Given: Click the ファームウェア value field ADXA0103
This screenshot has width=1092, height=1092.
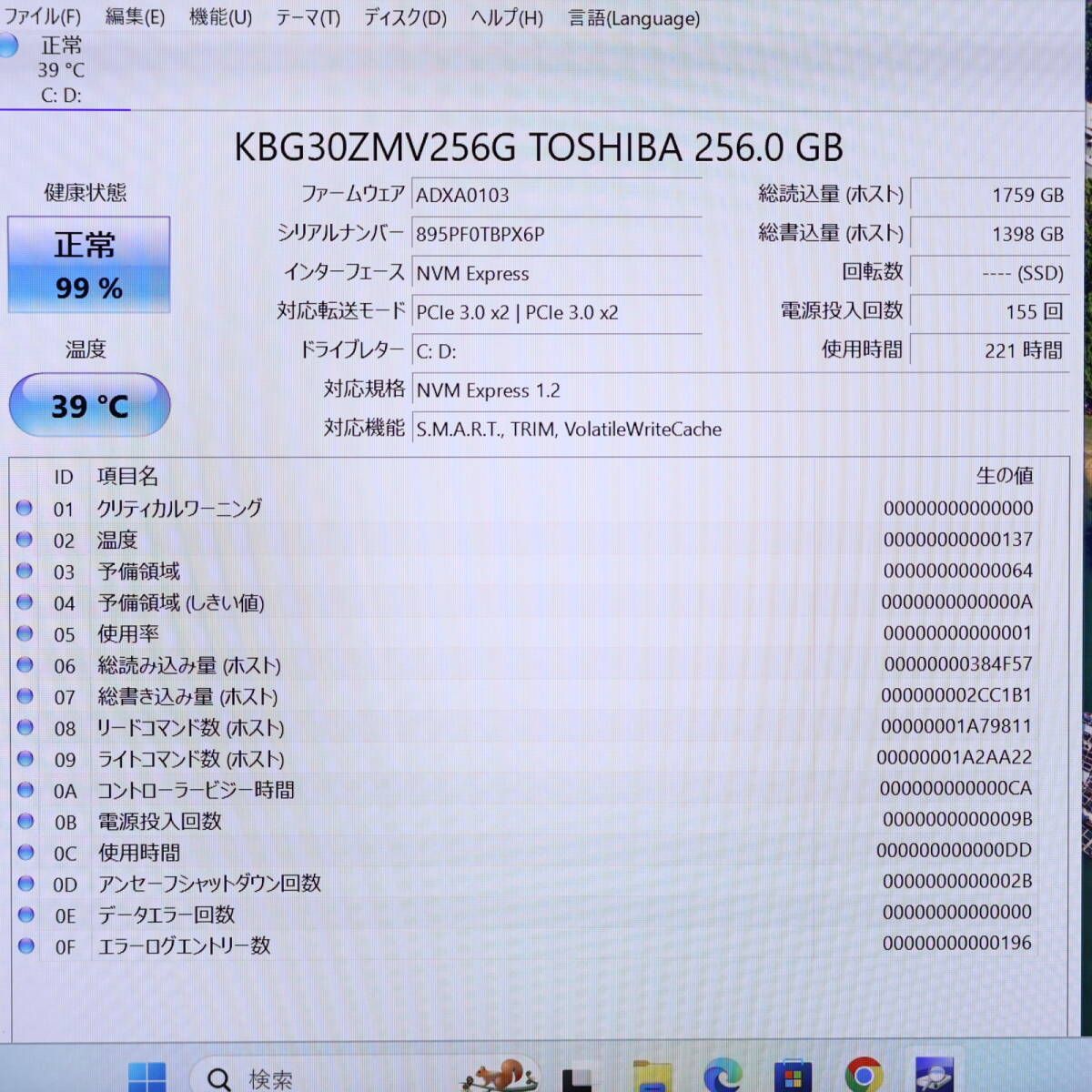Looking at the screenshot, I should pyautogui.click(x=557, y=195).
